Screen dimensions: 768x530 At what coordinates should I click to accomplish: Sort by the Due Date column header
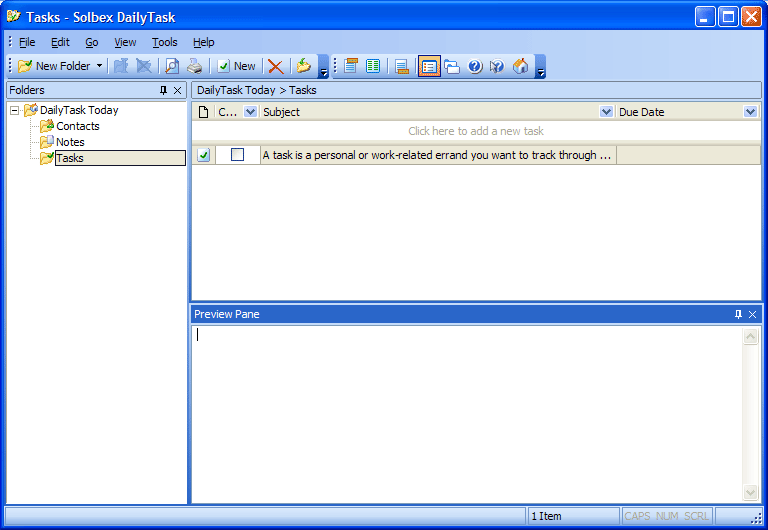680,112
